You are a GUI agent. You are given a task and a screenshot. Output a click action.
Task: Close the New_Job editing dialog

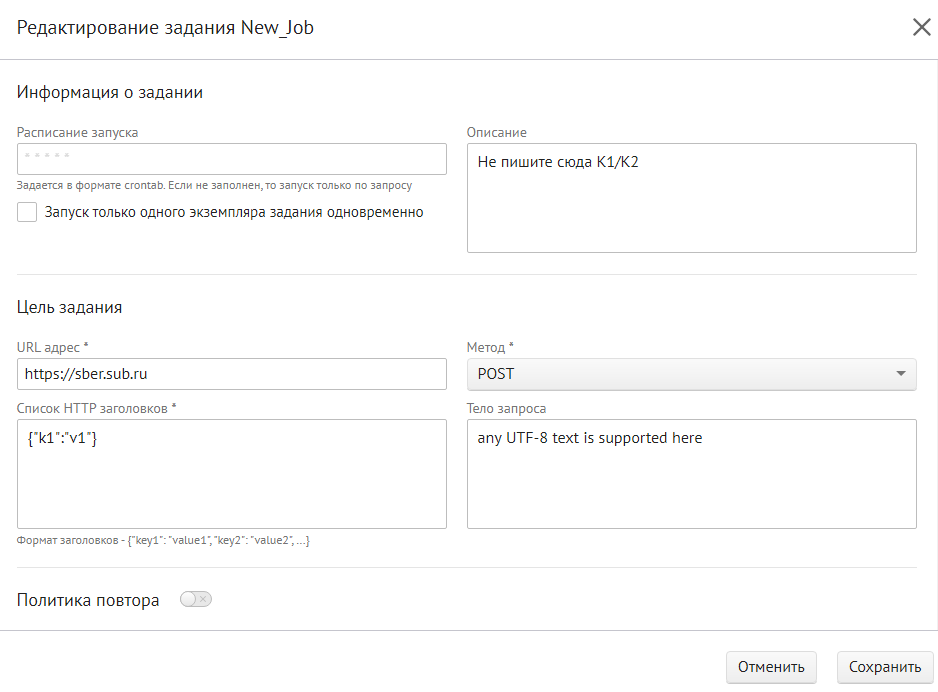click(x=921, y=28)
